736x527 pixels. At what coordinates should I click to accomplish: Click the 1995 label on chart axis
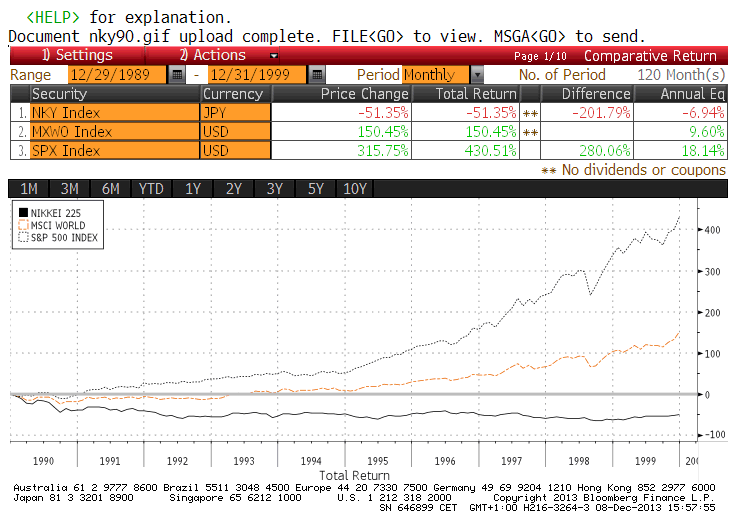pyautogui.click(x=378, y=461)
